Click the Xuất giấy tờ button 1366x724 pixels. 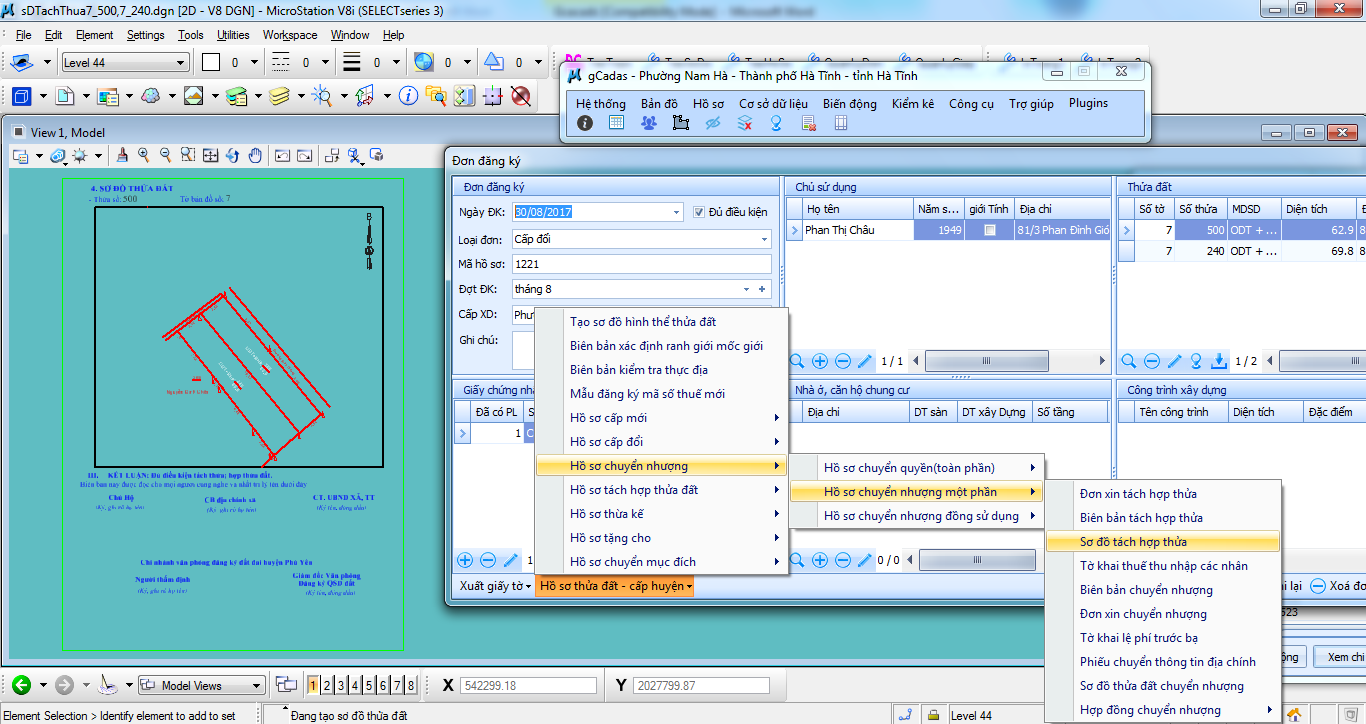click(494, 586)
